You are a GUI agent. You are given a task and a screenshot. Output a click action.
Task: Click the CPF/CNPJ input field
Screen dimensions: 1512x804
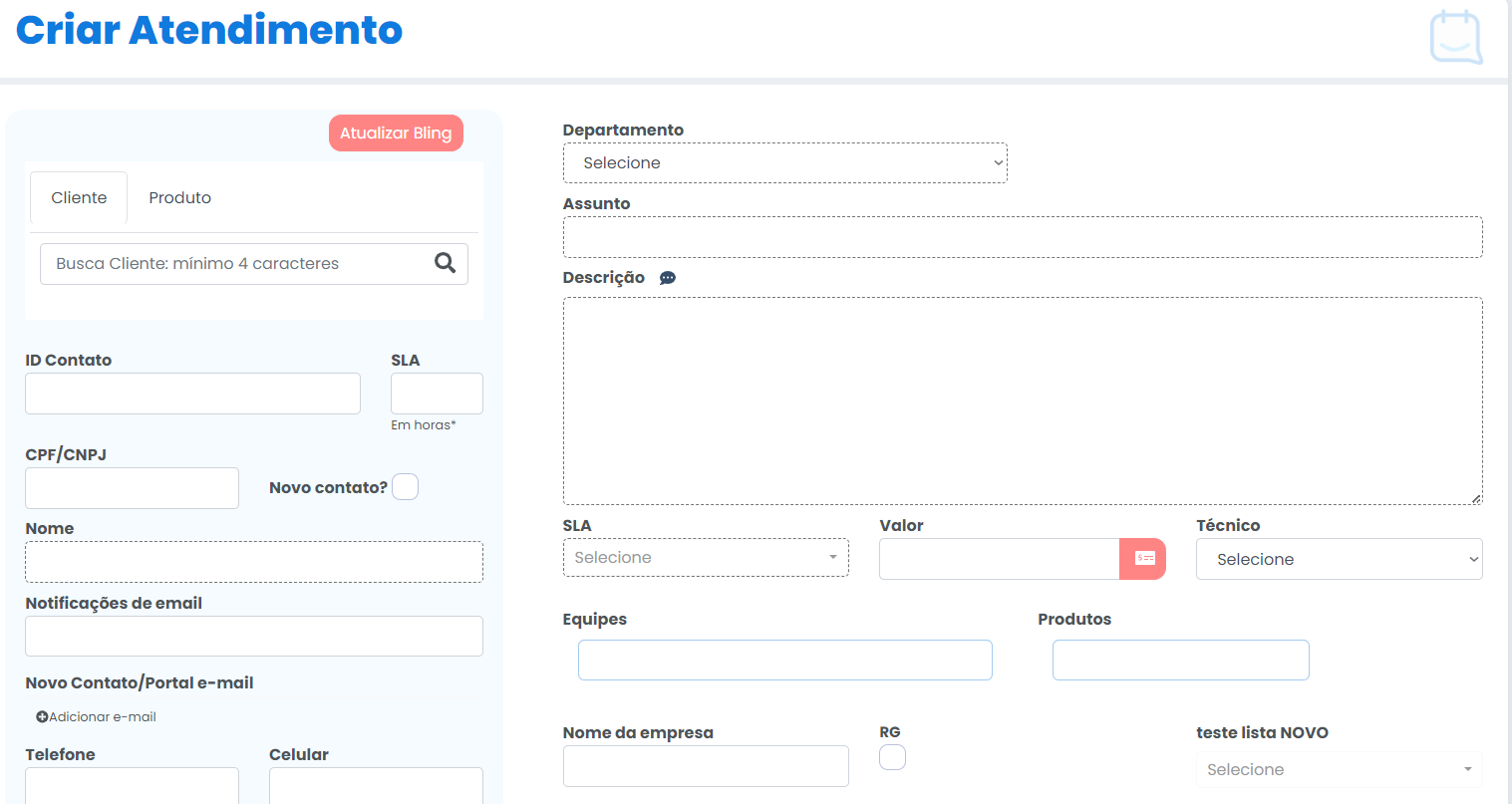(132, 488)
